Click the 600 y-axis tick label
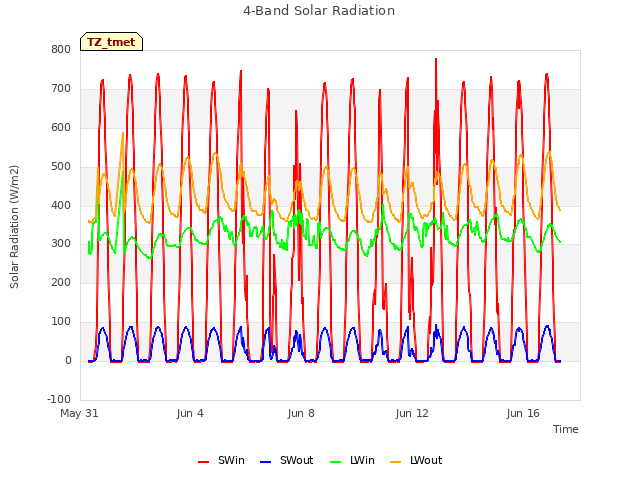Viewport: 640px width, 480px height. point(61,128)
